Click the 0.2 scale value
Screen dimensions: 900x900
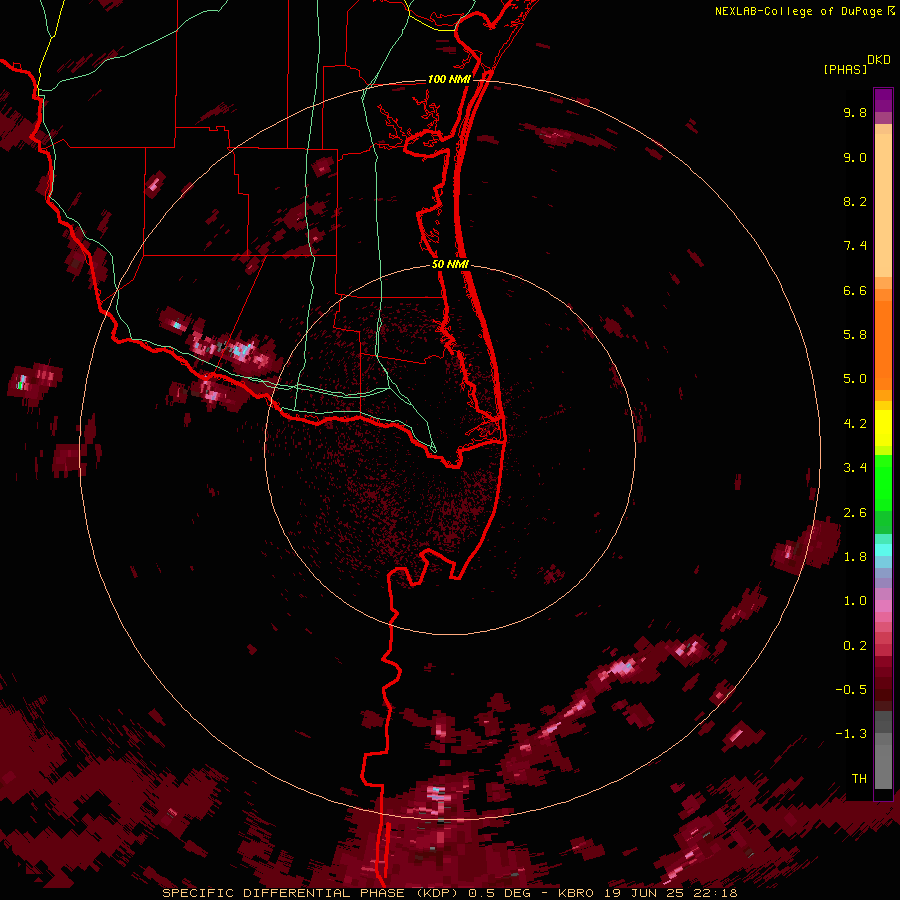coord(855,646)
